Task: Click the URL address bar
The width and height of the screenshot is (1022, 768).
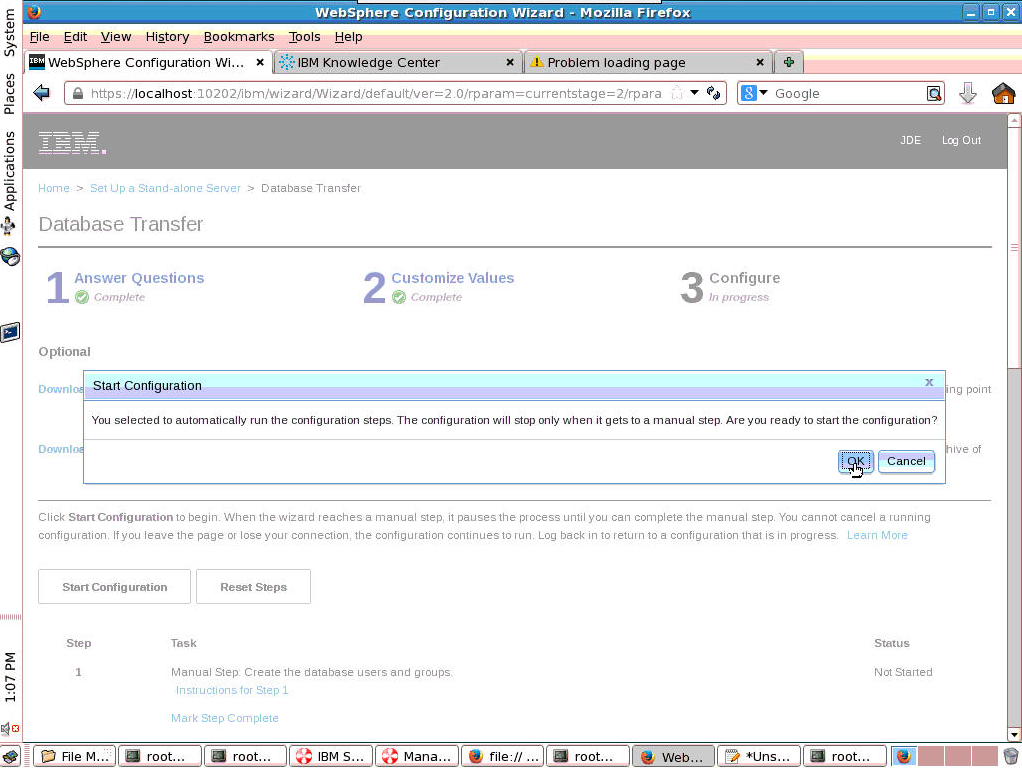Action: tap(375, 93)
